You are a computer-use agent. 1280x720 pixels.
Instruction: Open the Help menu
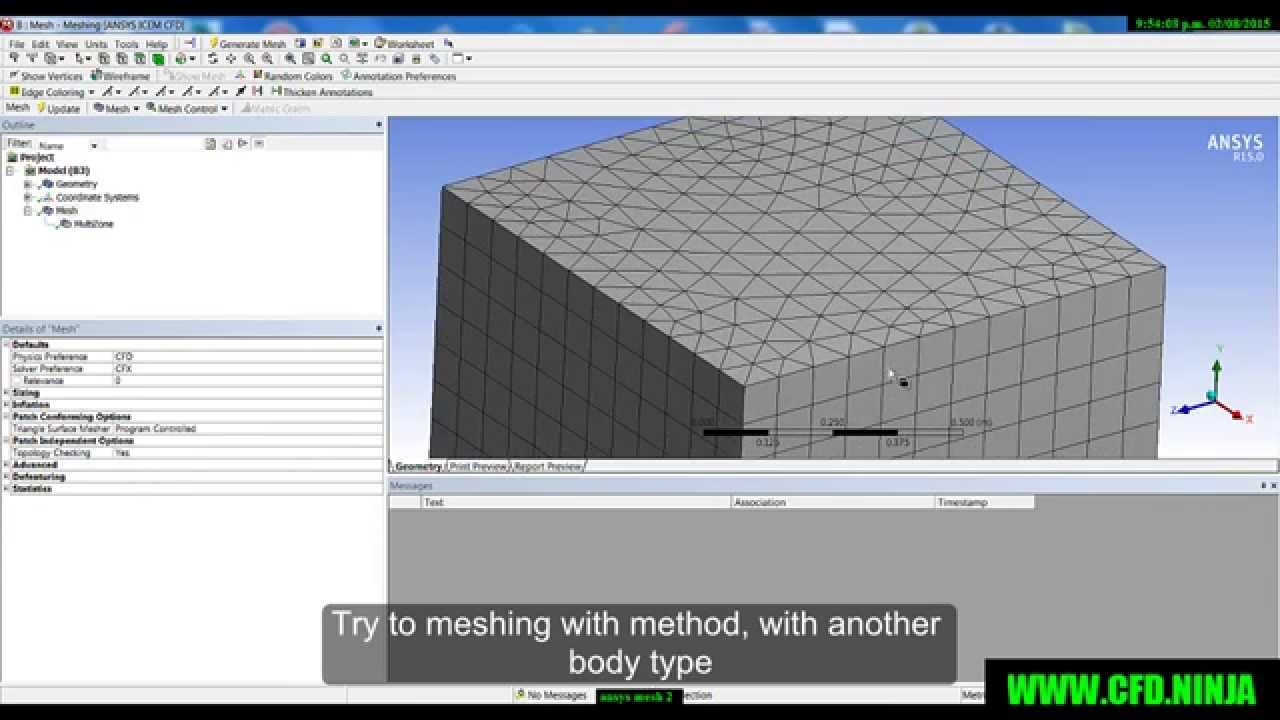(157, 44)
